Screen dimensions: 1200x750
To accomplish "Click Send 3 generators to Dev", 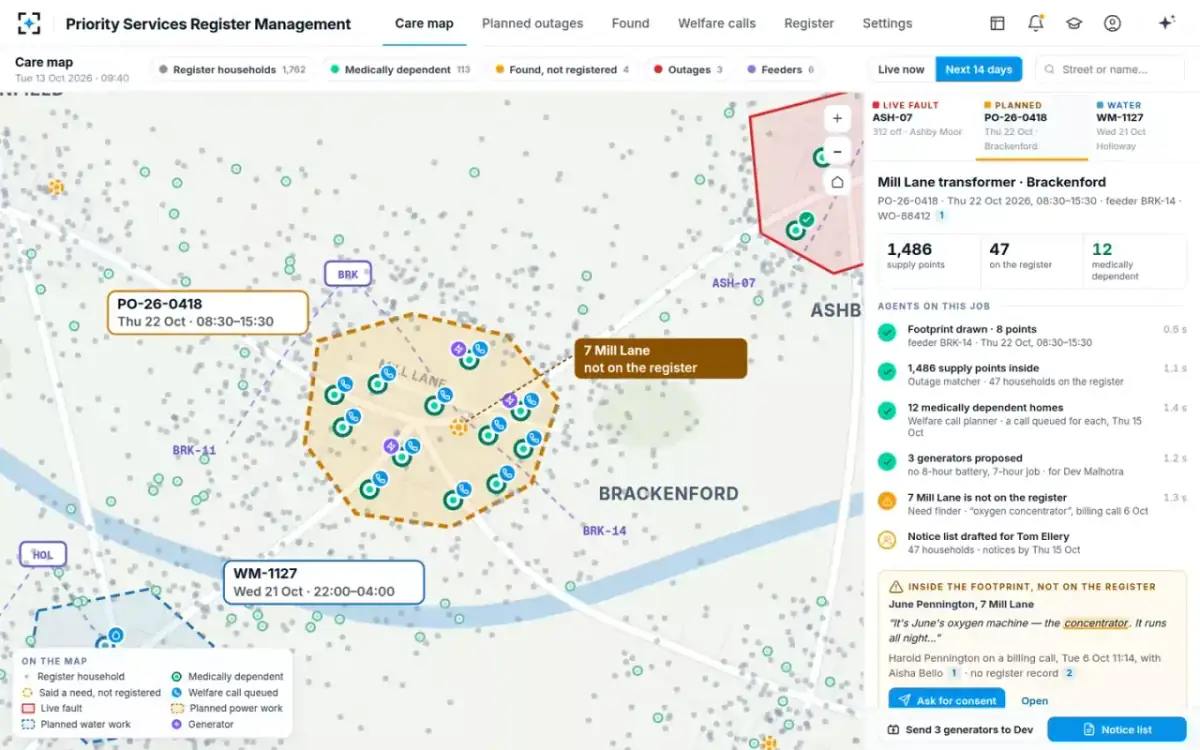I will (960, 730).
